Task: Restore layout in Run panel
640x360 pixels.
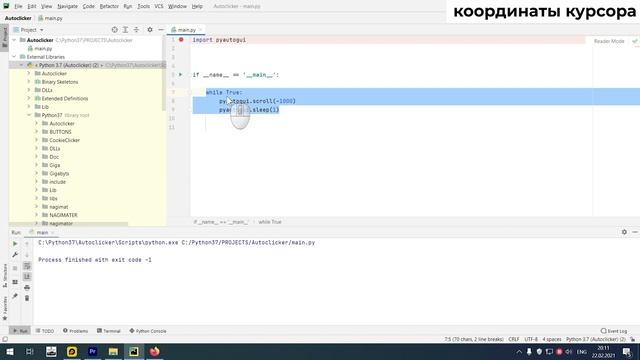Action: click(15, 282)
